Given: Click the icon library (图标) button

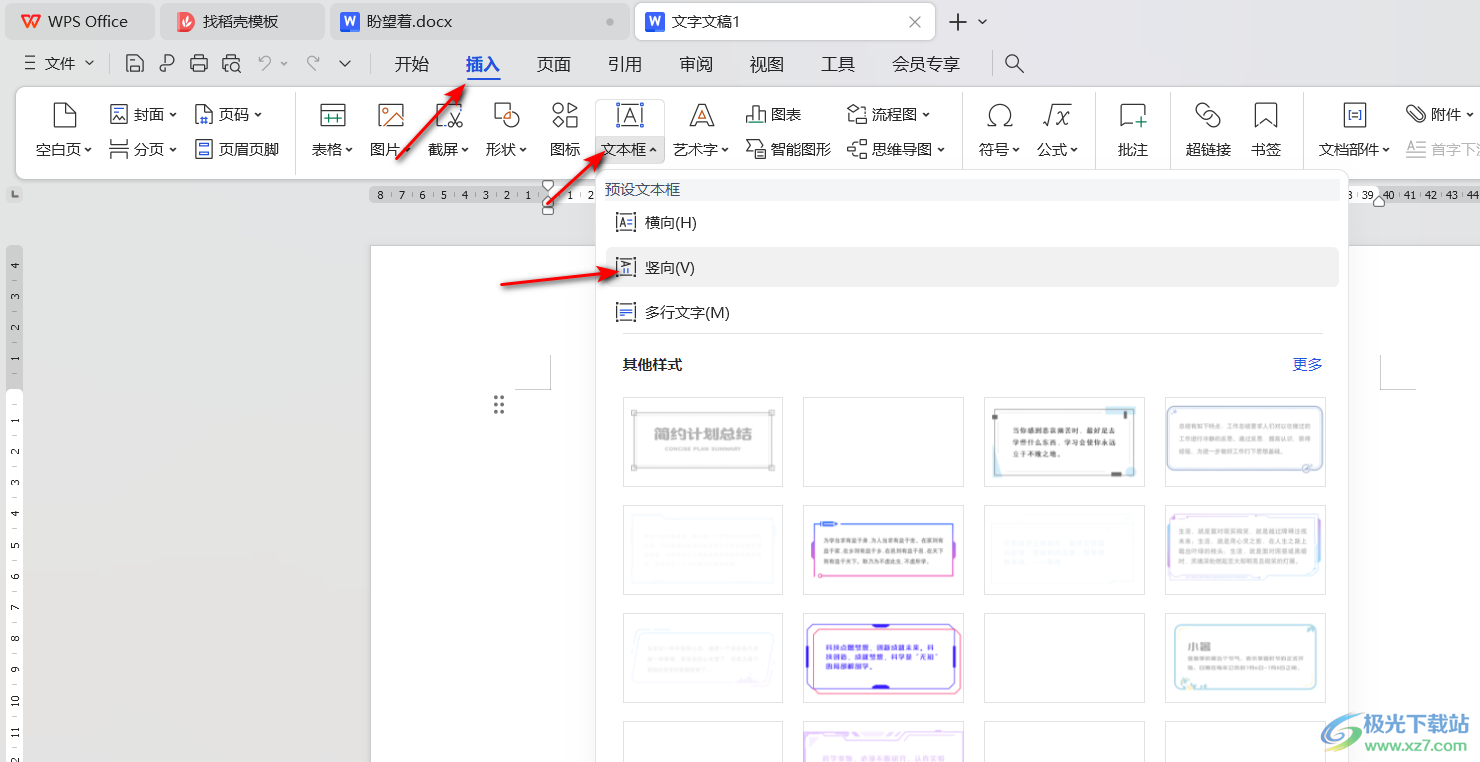Looking at the screenshot, I should click(565, 130).
